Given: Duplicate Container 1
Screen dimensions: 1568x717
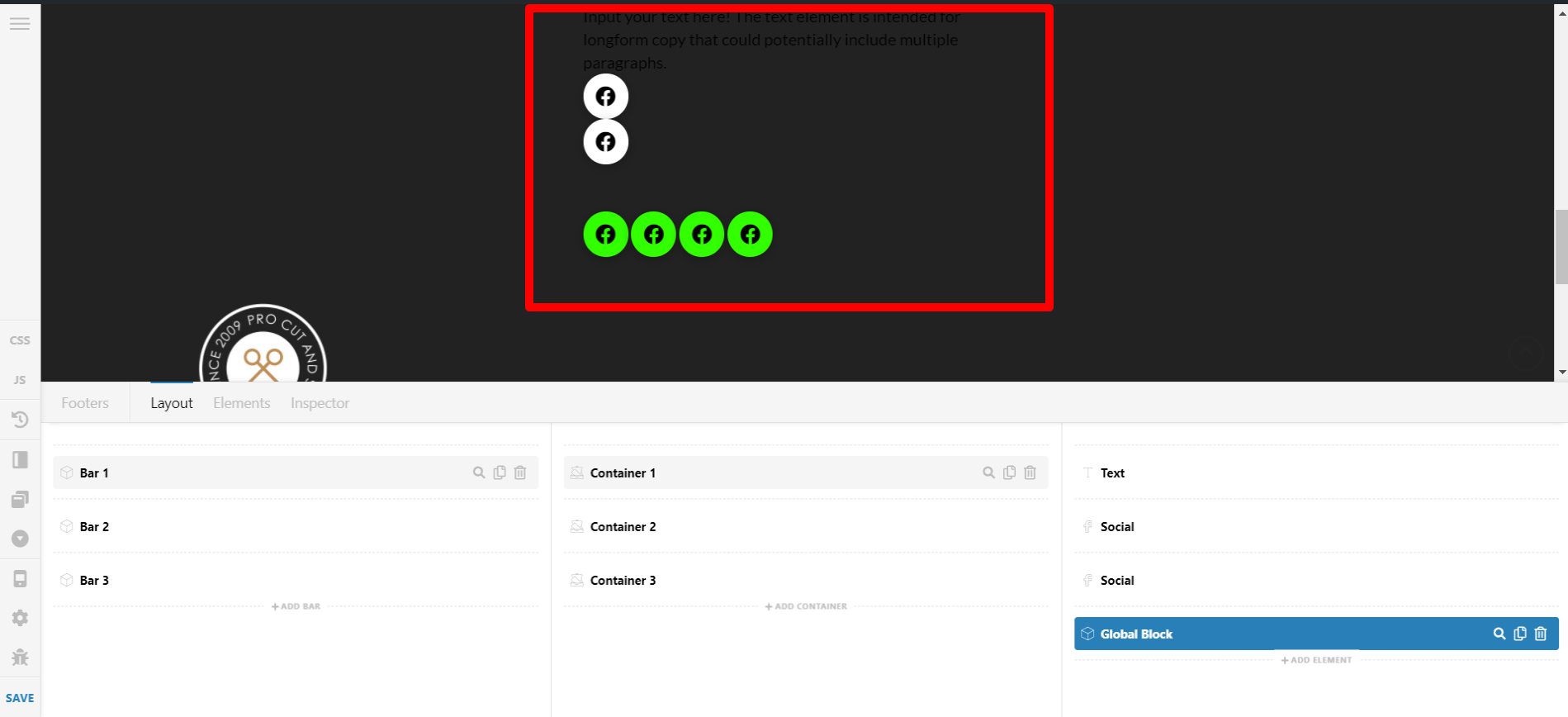Looking at the screenshot, I should (1009, 472).
